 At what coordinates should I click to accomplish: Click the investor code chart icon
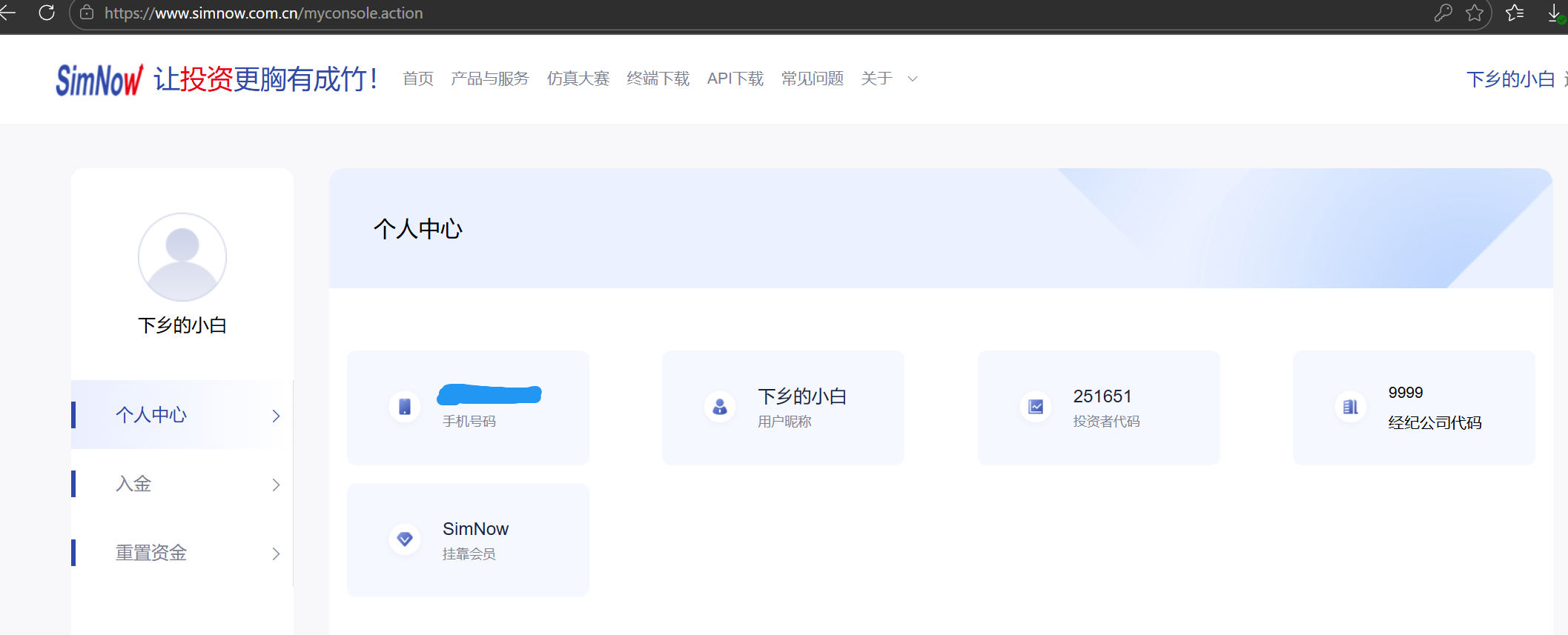click(x=1036, y=407)
